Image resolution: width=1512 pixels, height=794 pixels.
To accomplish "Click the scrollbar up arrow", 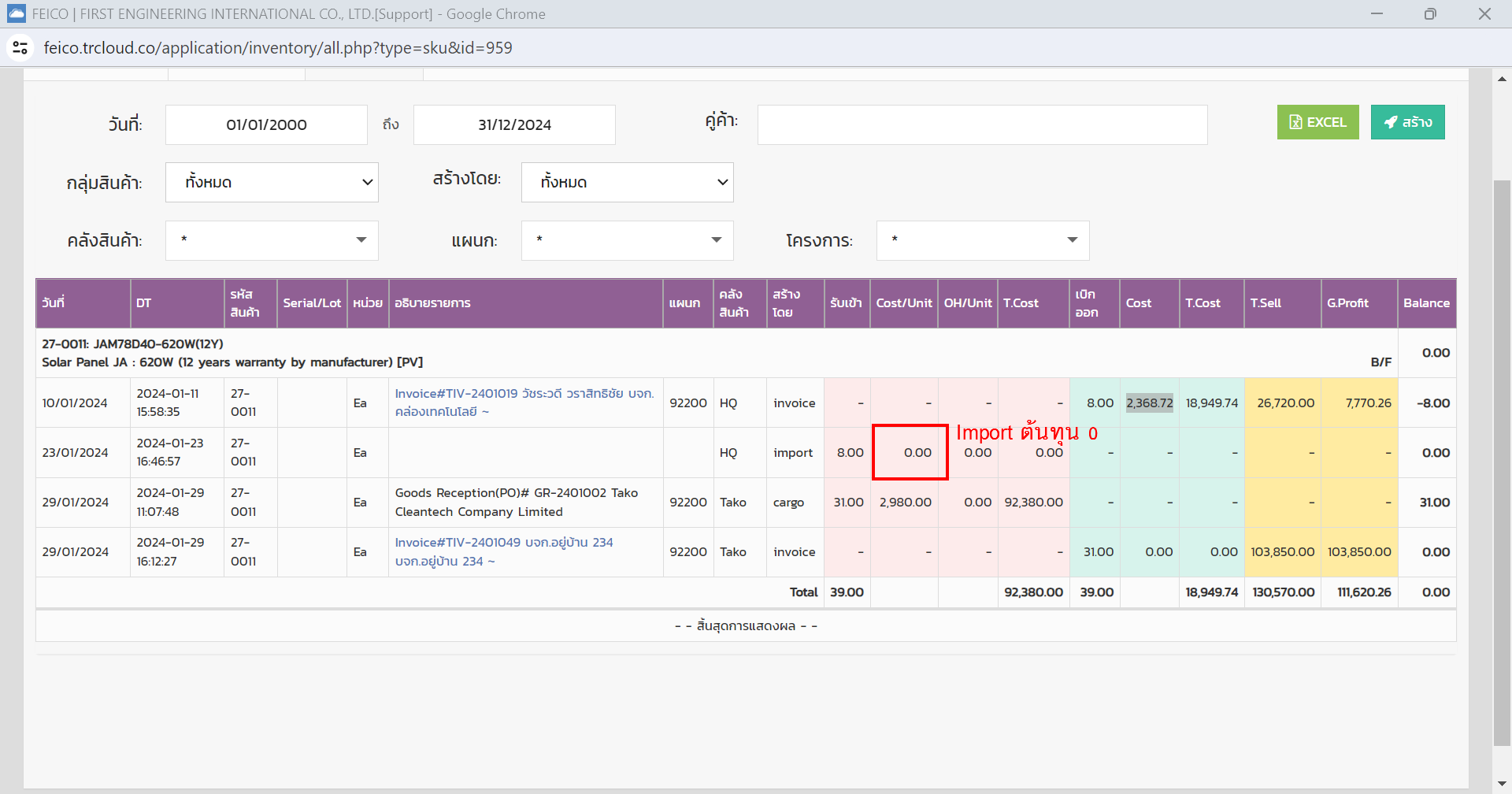I will [x=1502, y=78].
